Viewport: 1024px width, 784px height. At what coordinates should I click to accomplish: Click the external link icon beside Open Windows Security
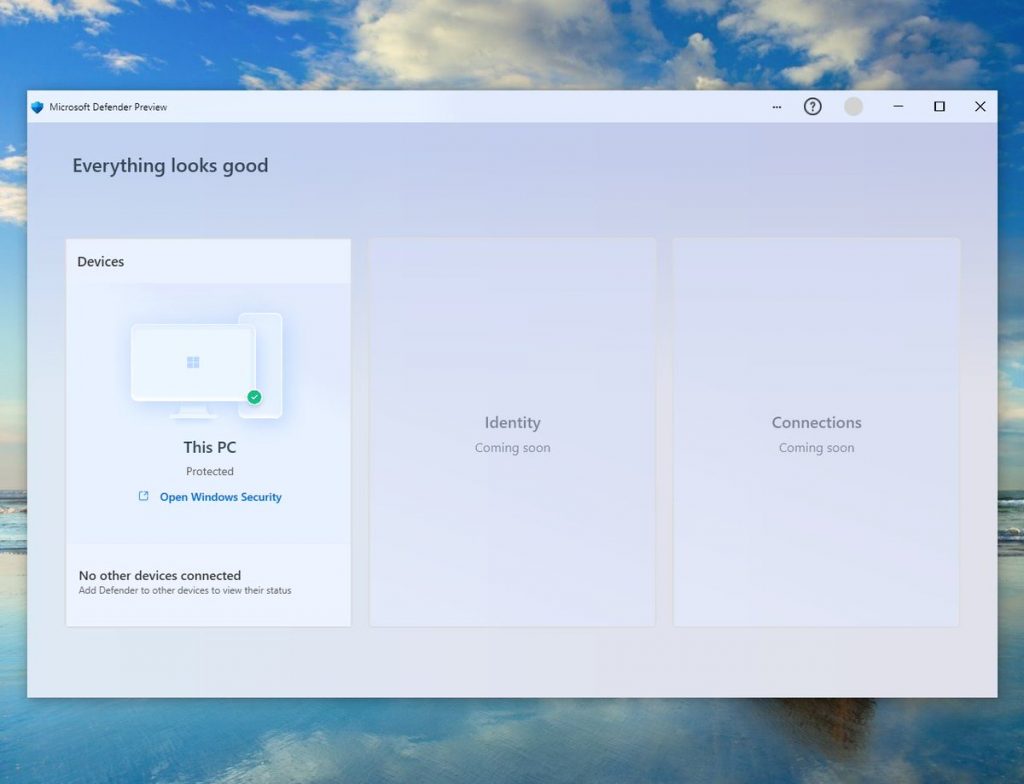click(x=143, y=496)
